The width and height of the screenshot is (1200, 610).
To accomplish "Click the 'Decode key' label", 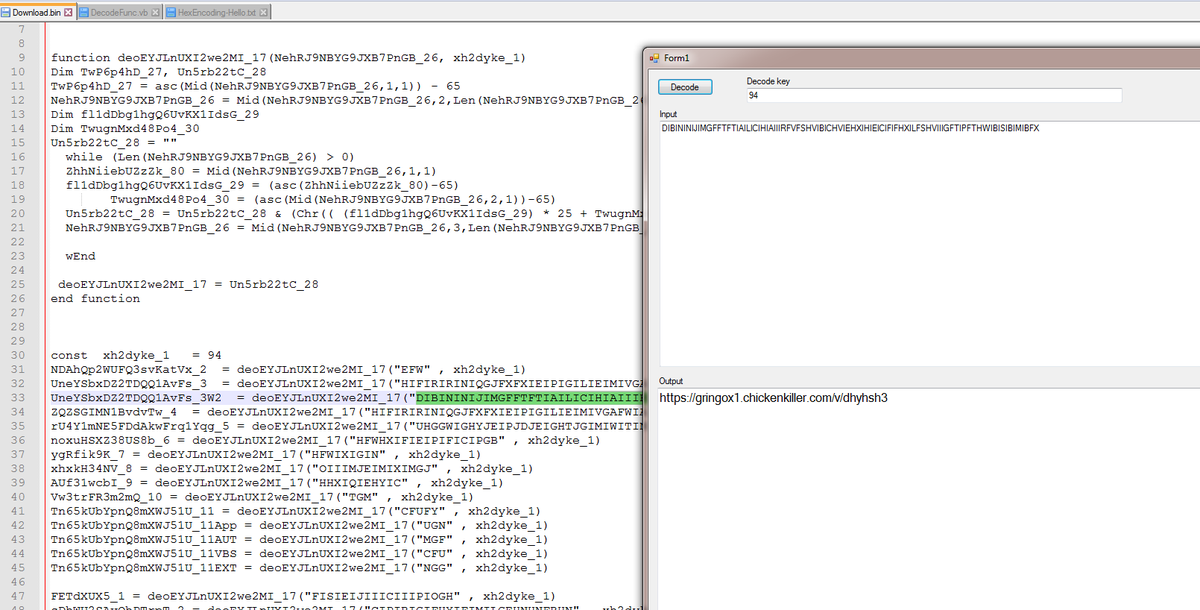I will (x=768, y=81).
